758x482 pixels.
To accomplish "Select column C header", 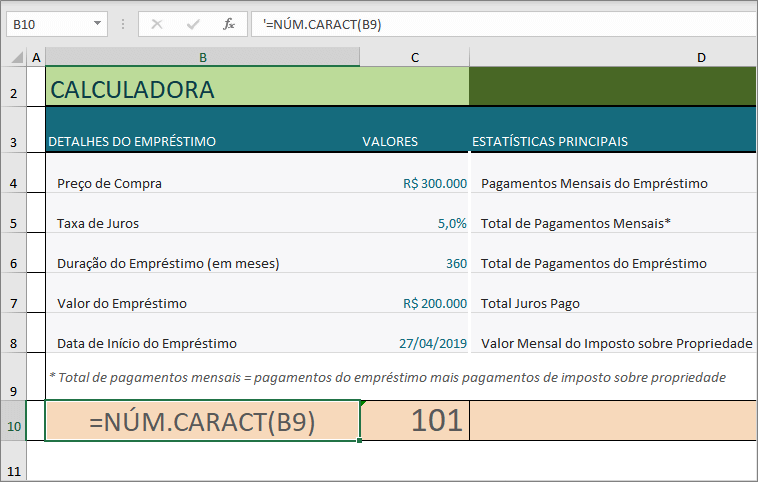I will tap(414, 58).
